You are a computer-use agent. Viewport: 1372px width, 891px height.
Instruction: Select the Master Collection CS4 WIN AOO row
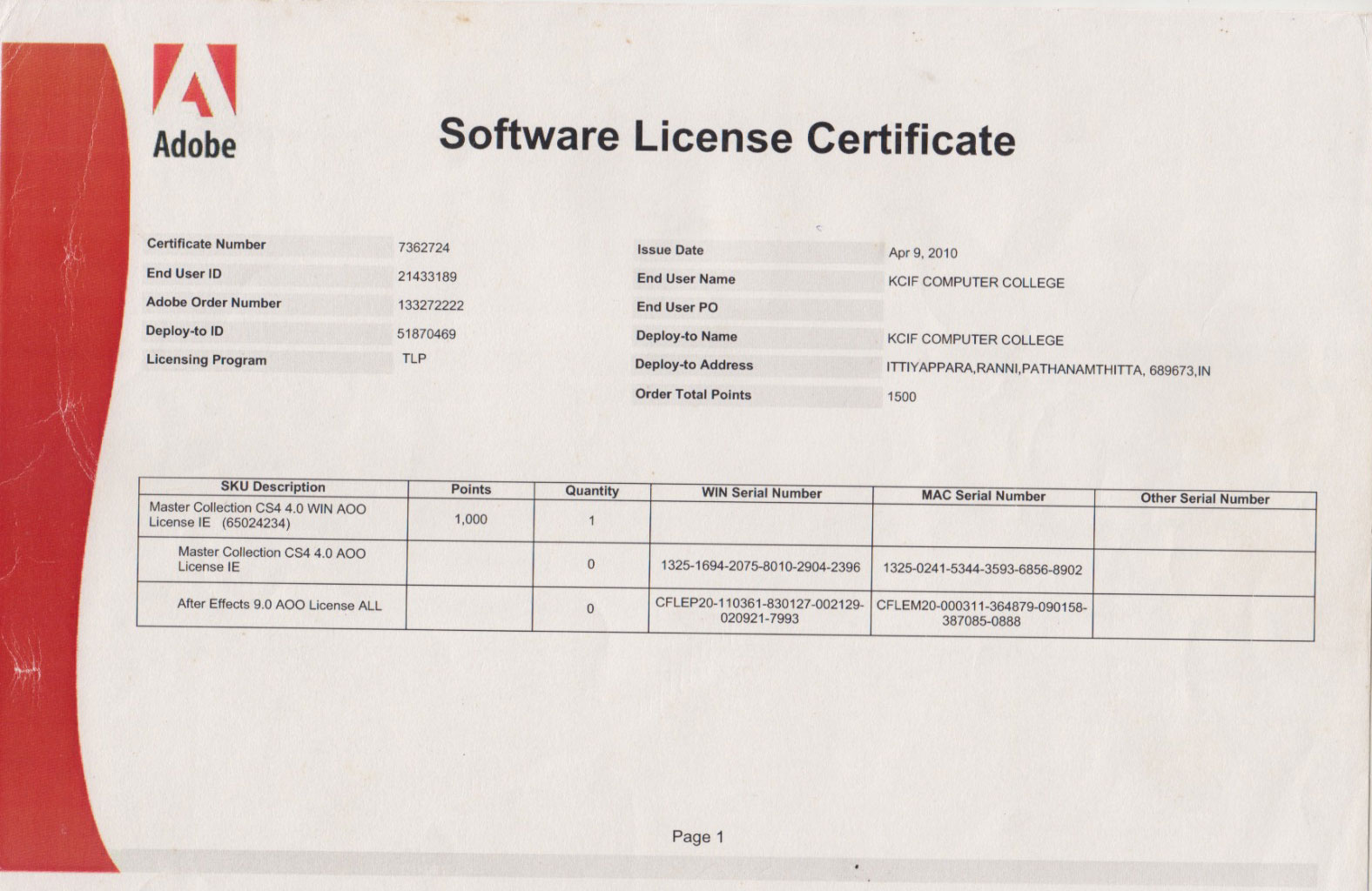pos(258,515)
